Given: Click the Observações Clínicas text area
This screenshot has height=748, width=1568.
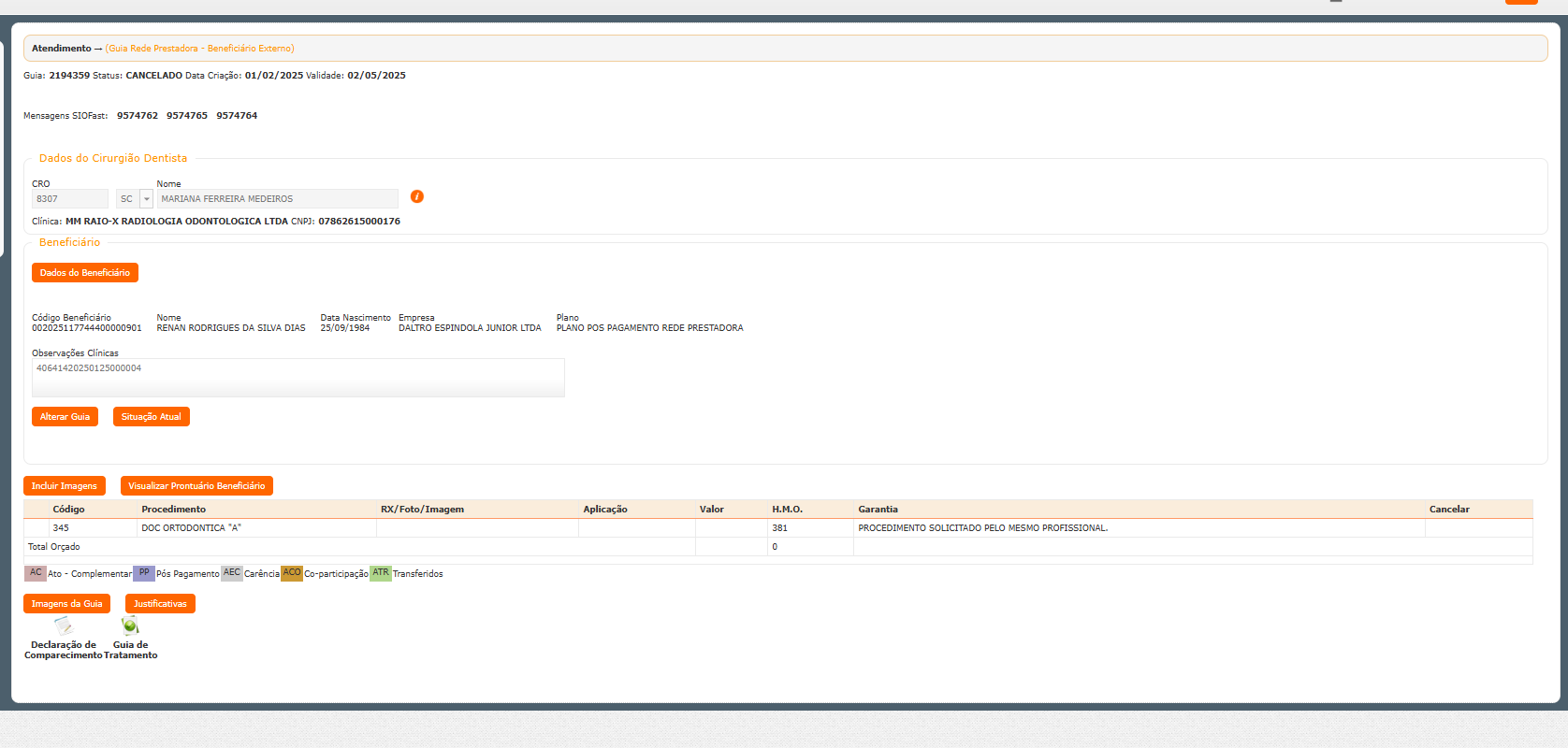Looking at the screenshot, I should (298, 378).
